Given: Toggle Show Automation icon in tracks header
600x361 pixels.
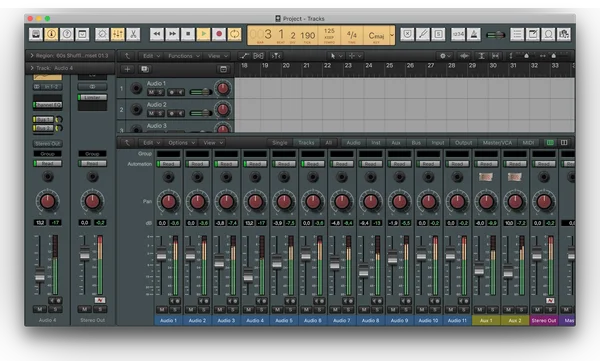Looking at the screenshot, I should [x=244, y=56].
